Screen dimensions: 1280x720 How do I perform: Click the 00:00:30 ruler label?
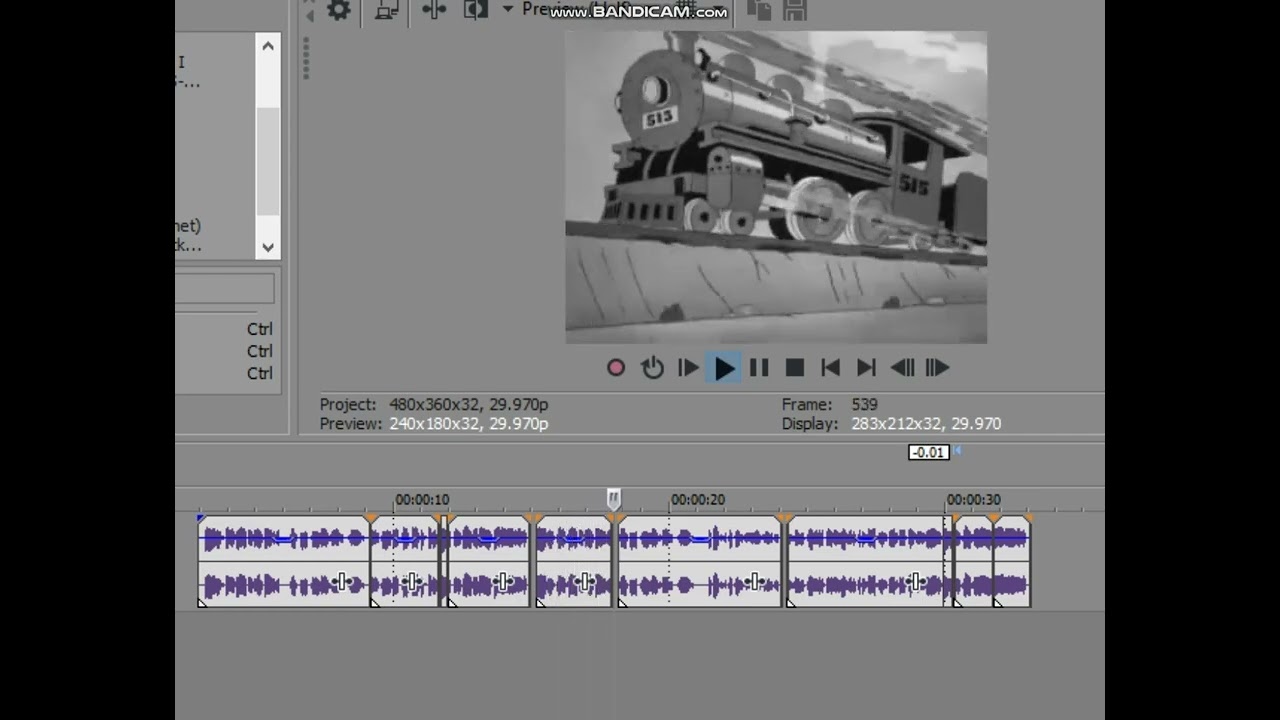[974, 499]
